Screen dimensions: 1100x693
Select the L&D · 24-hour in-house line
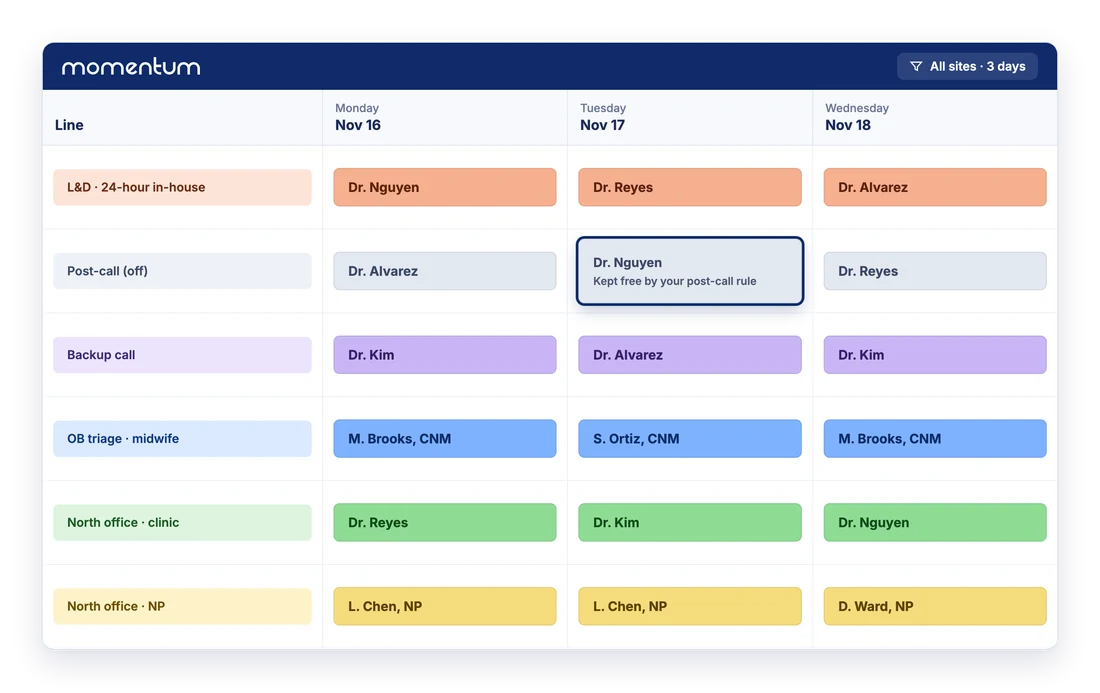(182, 187)
